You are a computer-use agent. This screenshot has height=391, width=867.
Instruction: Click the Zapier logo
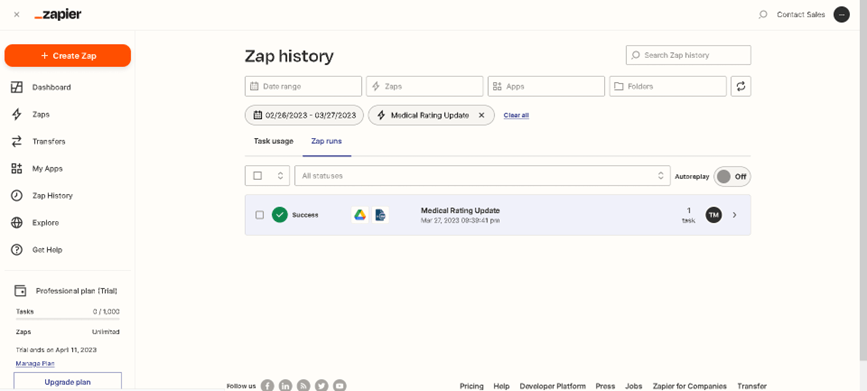point(58,15)
